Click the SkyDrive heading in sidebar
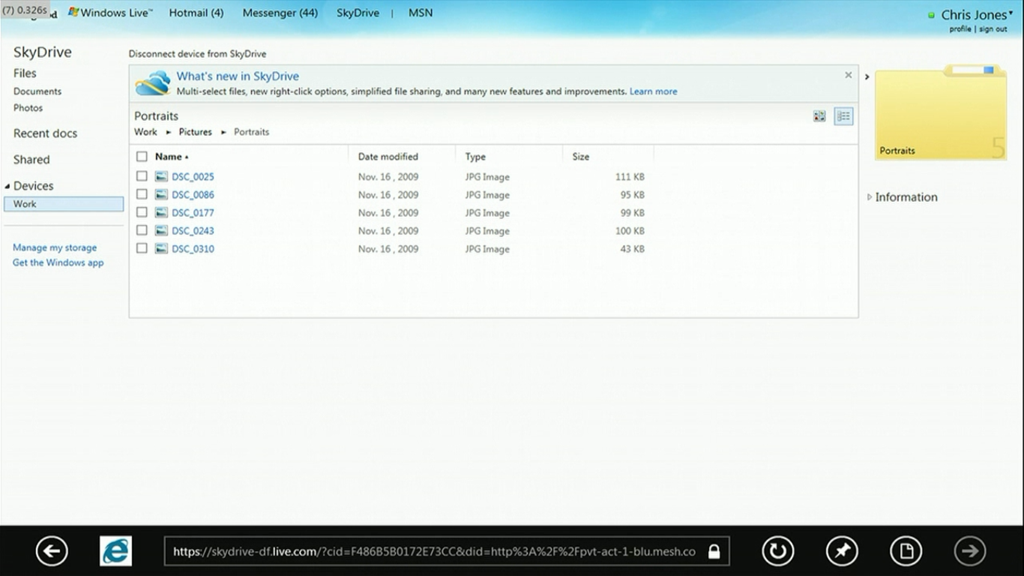The image size is (1024, 576). tap(42, 52)
